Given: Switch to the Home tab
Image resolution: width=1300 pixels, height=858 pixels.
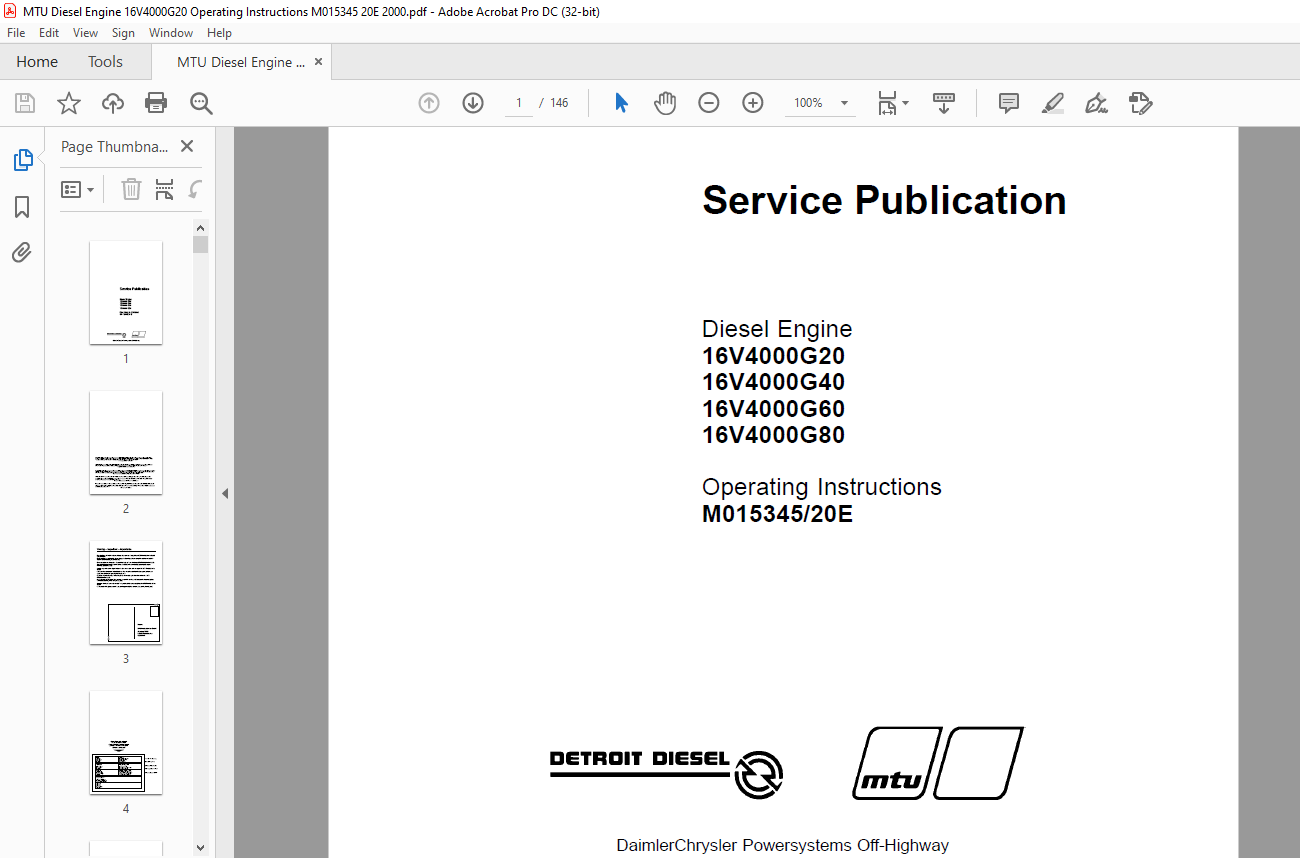Looking at the screenshot, I should click(37, 62).
